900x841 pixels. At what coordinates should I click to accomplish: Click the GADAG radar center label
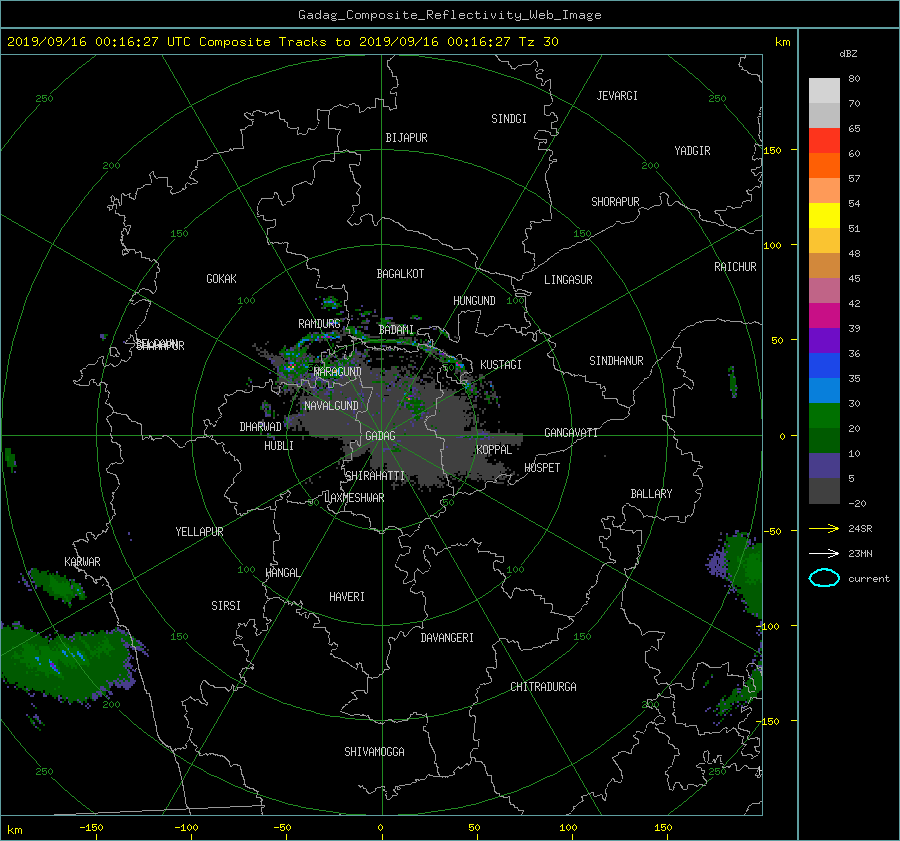tap(380, 436)
